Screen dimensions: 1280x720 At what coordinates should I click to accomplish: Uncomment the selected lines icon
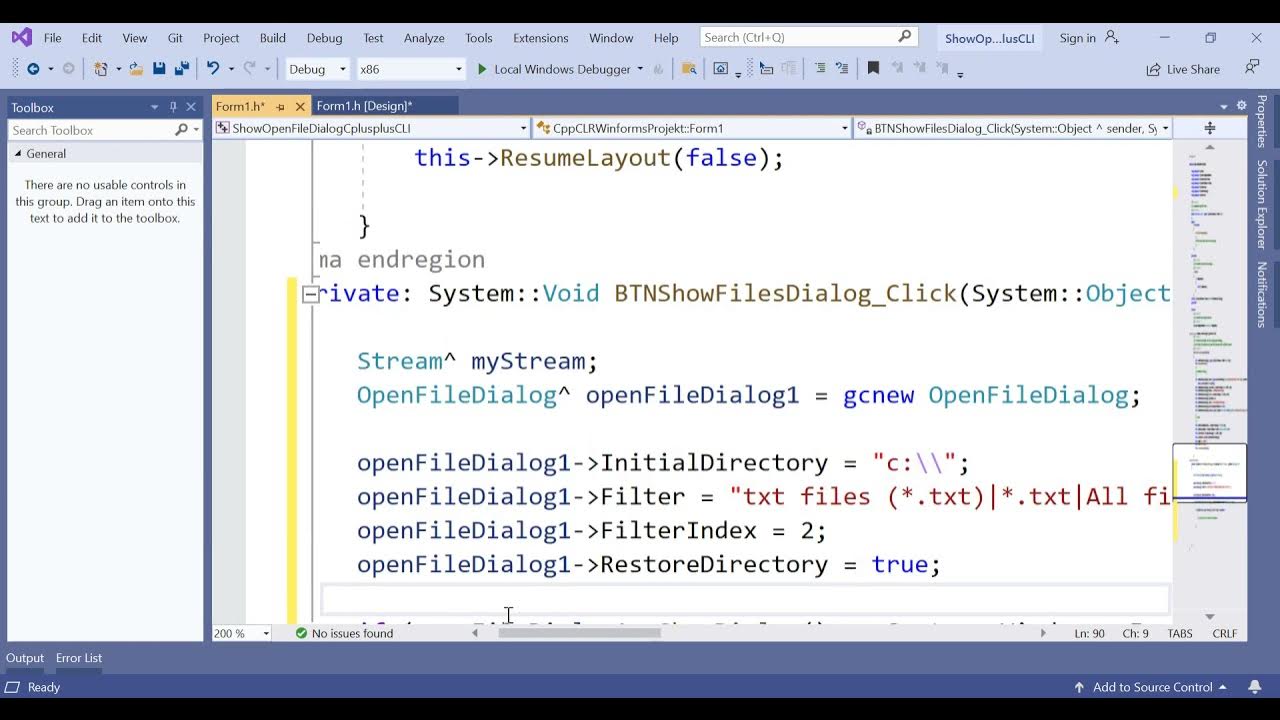(x=842, y=69)
